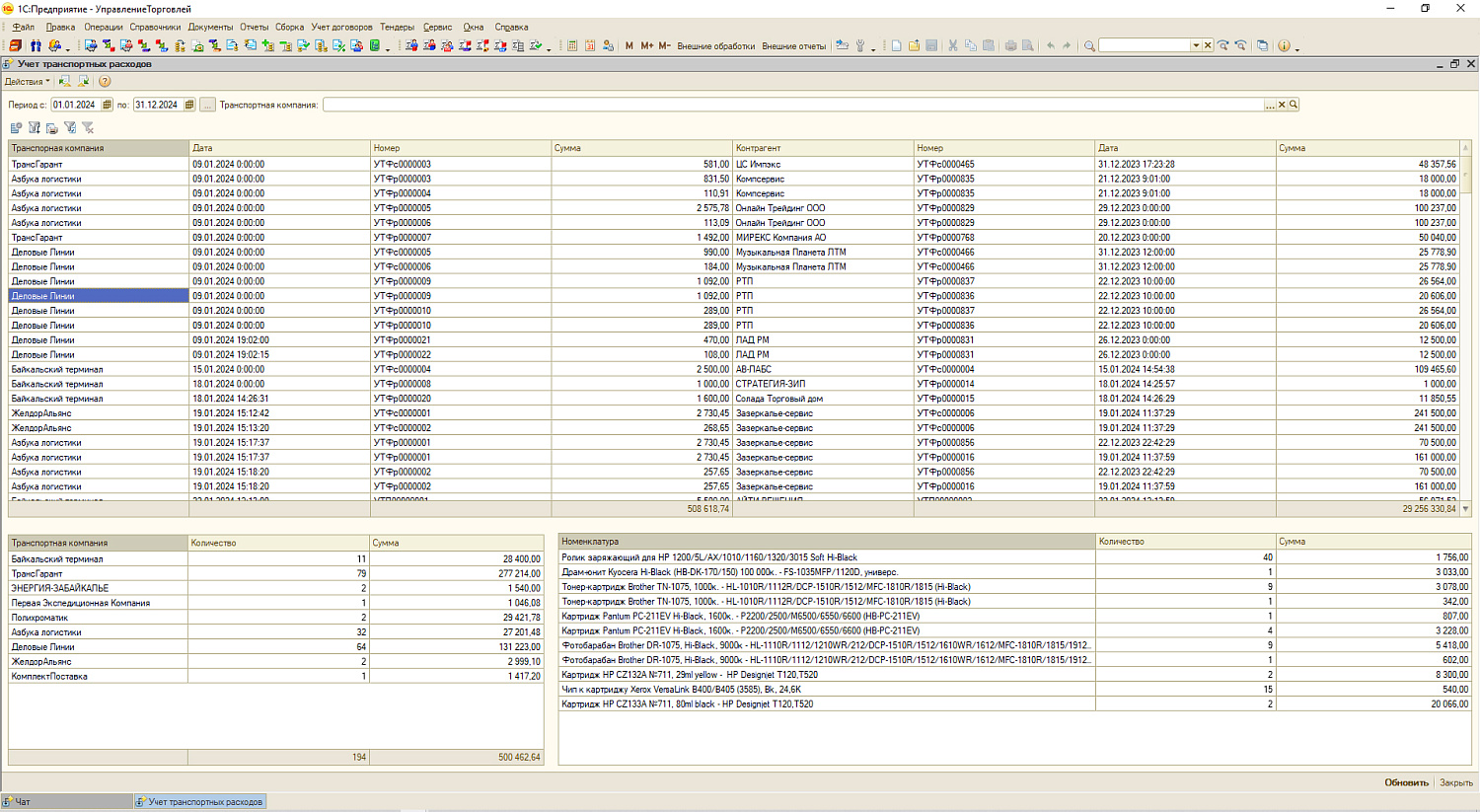Click the Номенклатура column header
This screenshot has width=1480, height=812.
[827, 542]
